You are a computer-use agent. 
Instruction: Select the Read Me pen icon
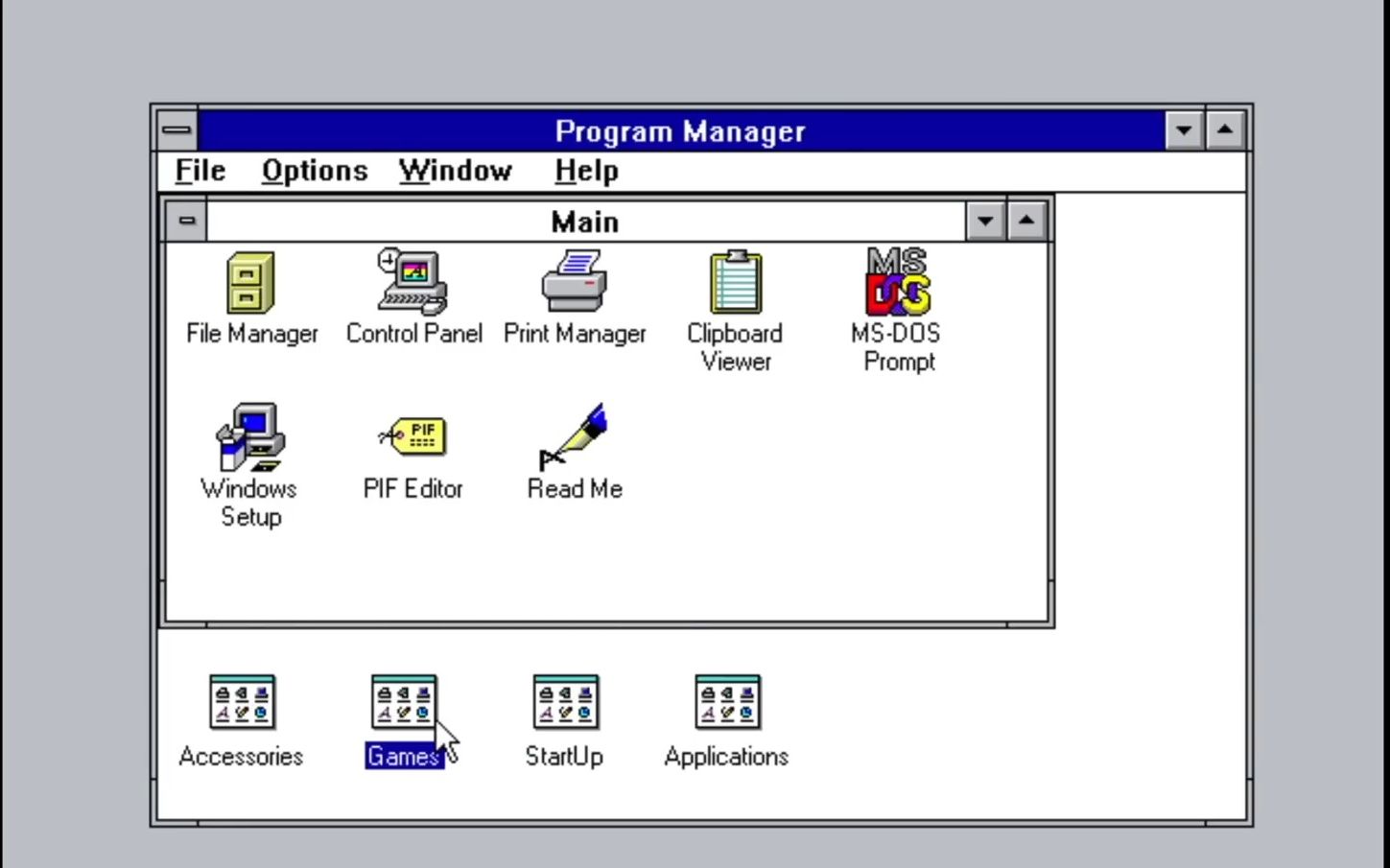(x=574, y=437)
